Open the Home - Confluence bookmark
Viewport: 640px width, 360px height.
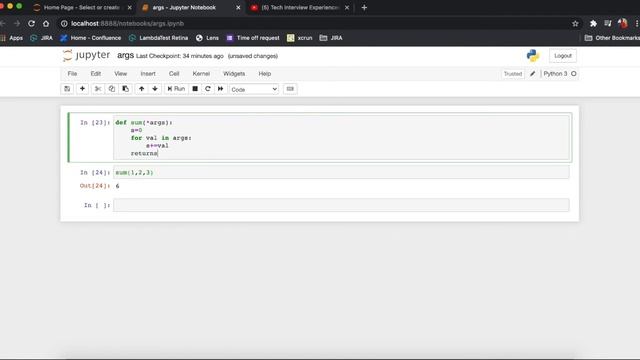click(x=91, y=38)
